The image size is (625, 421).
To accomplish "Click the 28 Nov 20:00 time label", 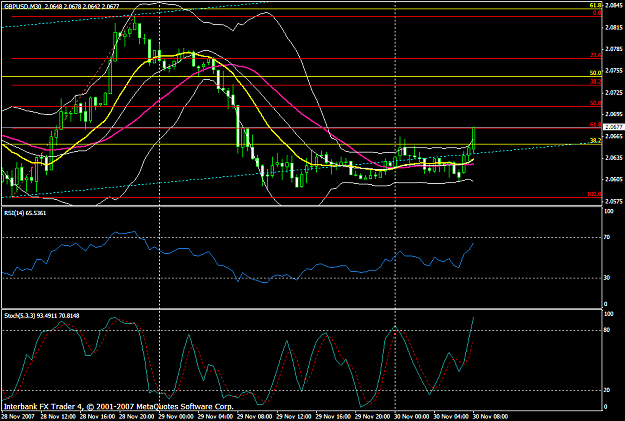I will pos(136,417).
